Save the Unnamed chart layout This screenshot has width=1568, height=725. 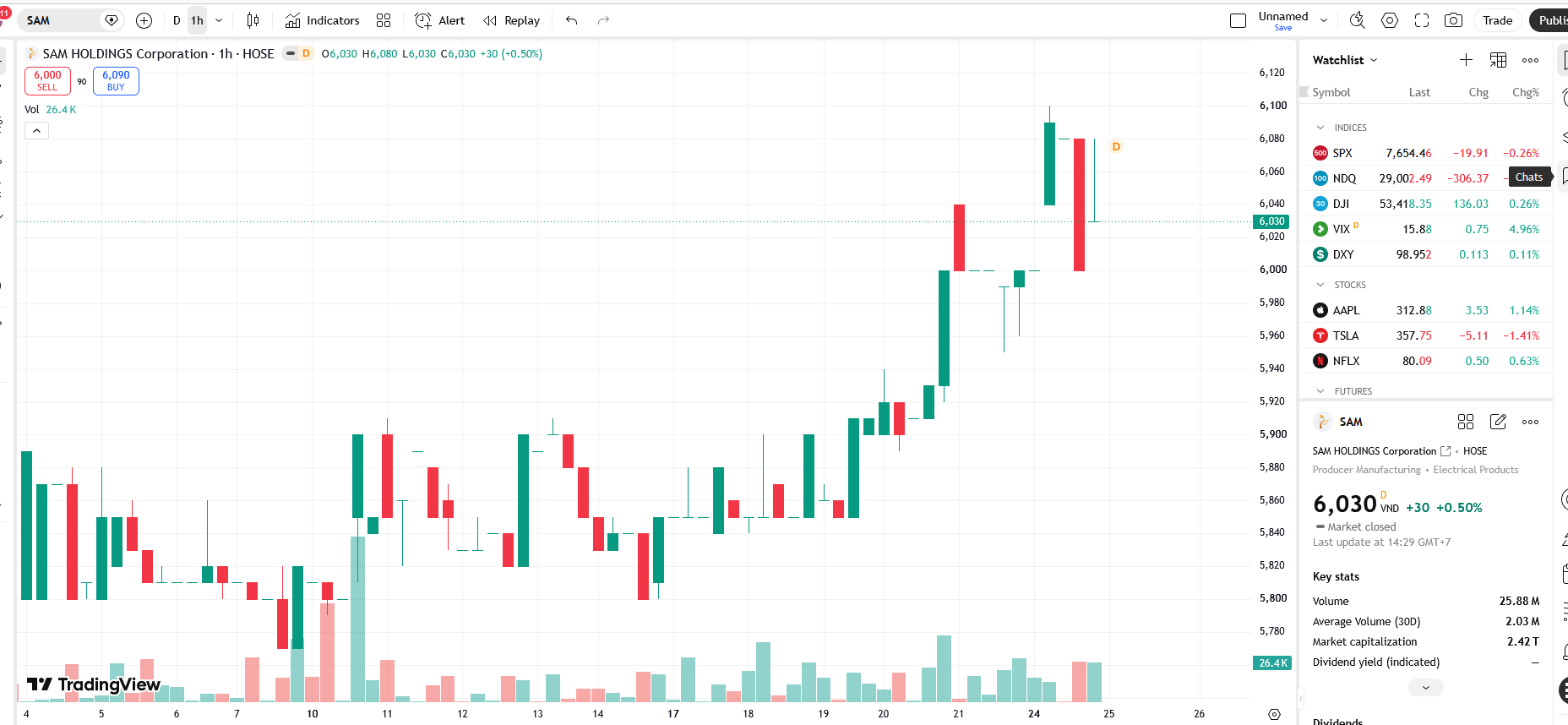[x=1283, y=28]
